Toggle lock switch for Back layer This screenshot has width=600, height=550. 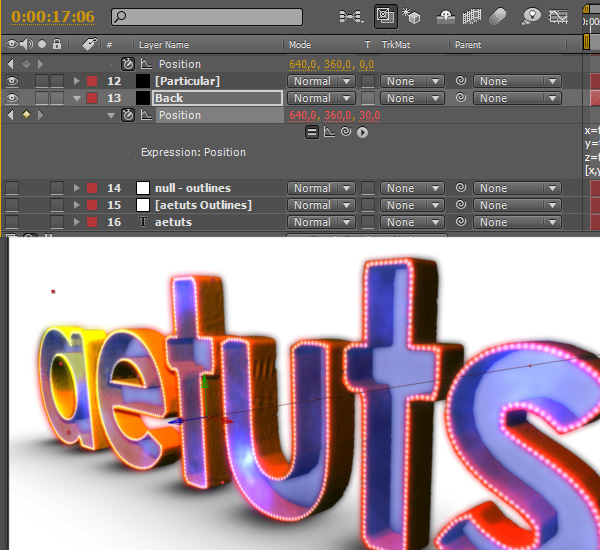click(57, 98)
